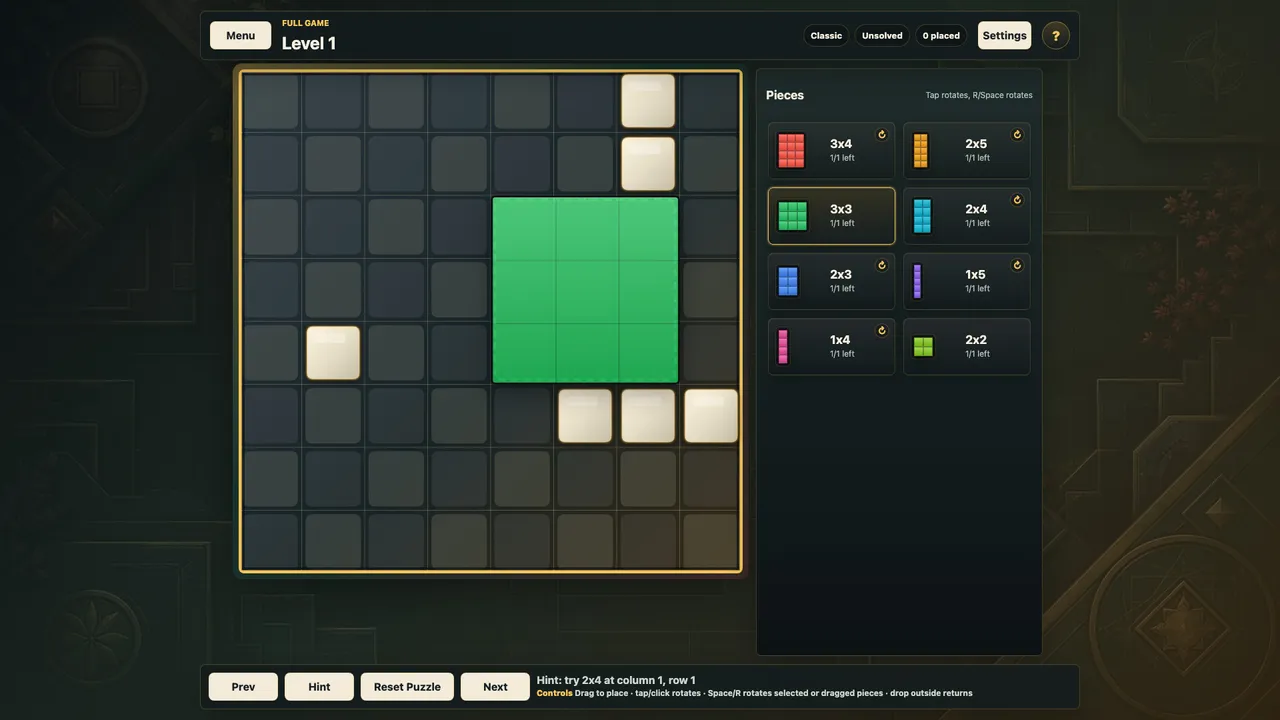Rotate the 3x4 piece with its rotate icon
Viewport: 1280px width, 720px height.
(x=882, y=134)
